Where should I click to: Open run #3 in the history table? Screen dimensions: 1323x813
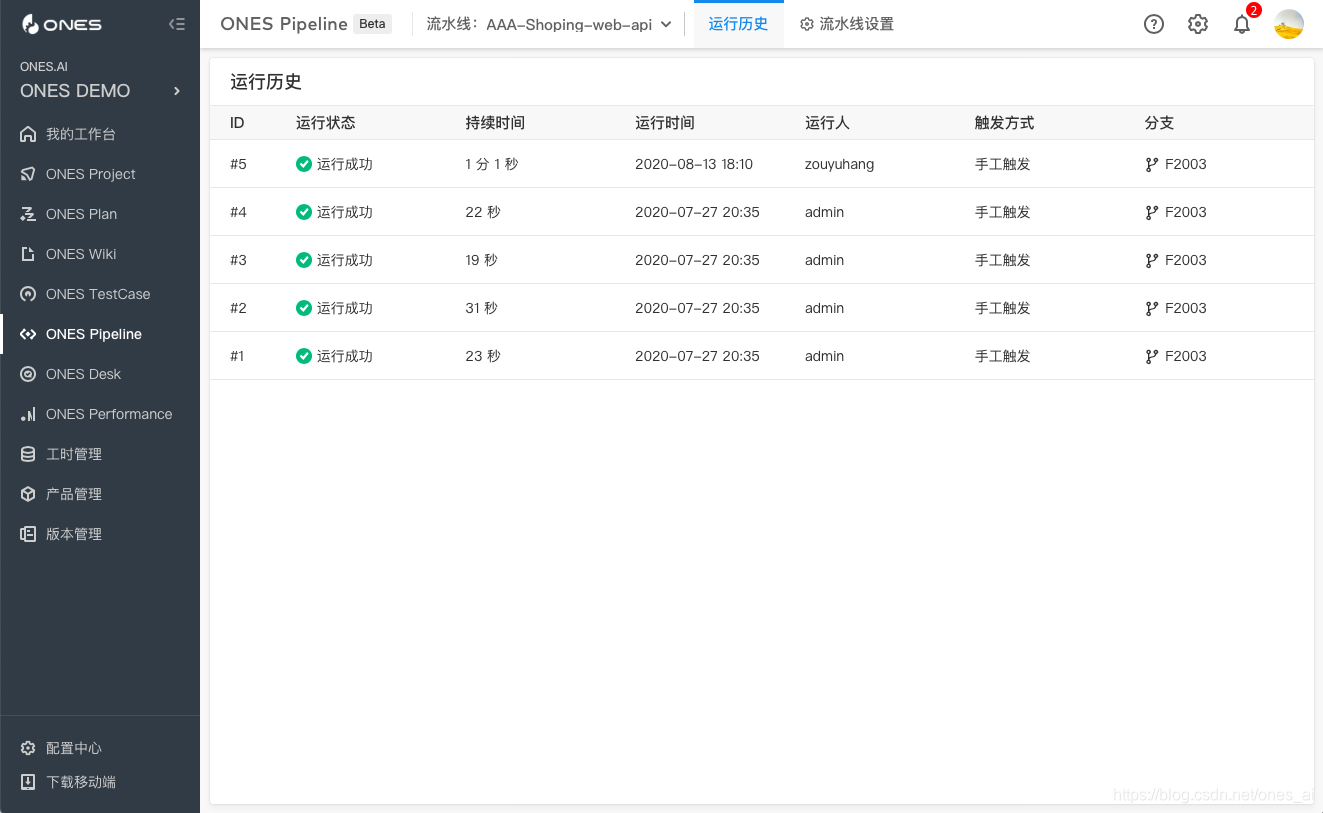point(762,260)
